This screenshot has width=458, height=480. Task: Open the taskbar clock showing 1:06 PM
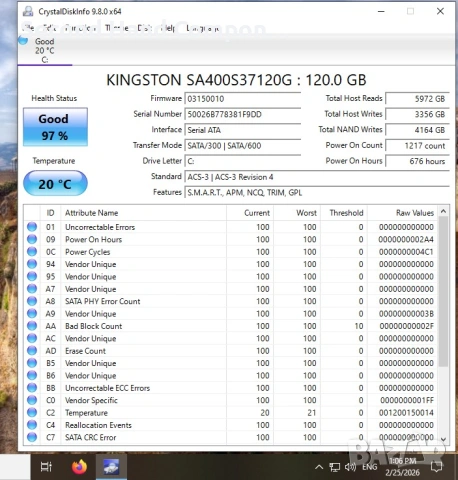403,467
